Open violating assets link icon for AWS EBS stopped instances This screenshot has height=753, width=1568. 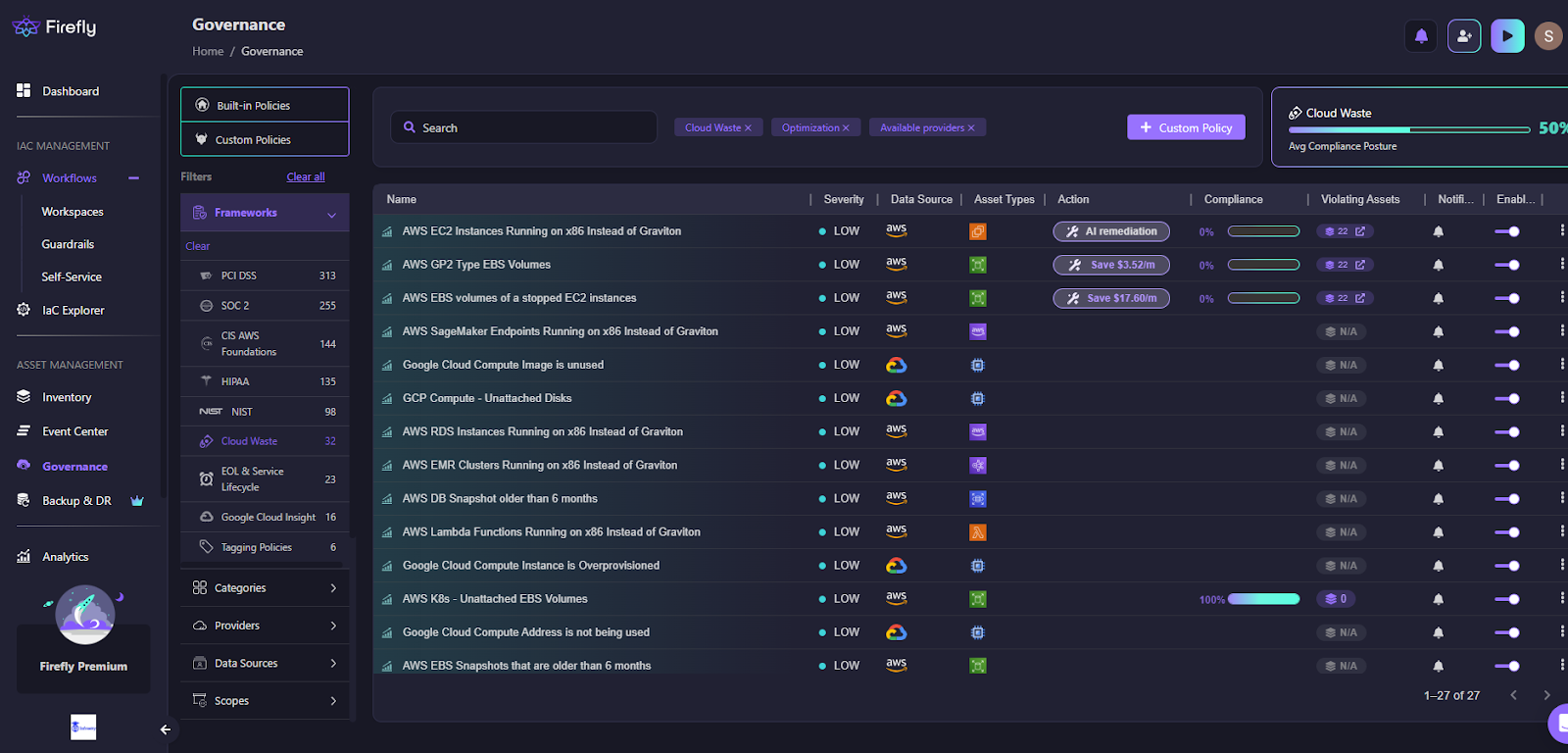click(x=1359, y=298)
